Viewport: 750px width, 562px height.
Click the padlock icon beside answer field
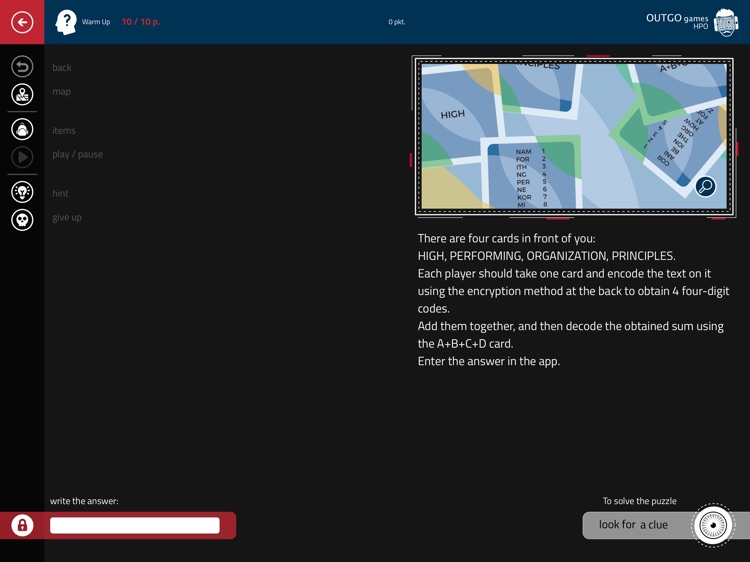pos(22,525)
